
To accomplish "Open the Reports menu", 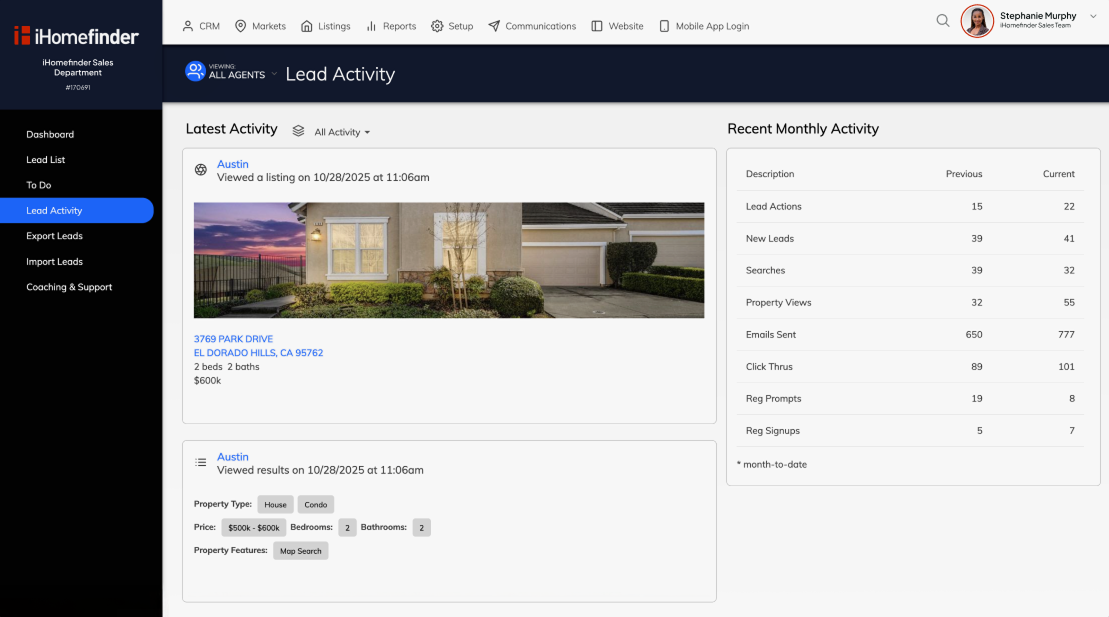I will pyautogui.click(x=390, y=26).
